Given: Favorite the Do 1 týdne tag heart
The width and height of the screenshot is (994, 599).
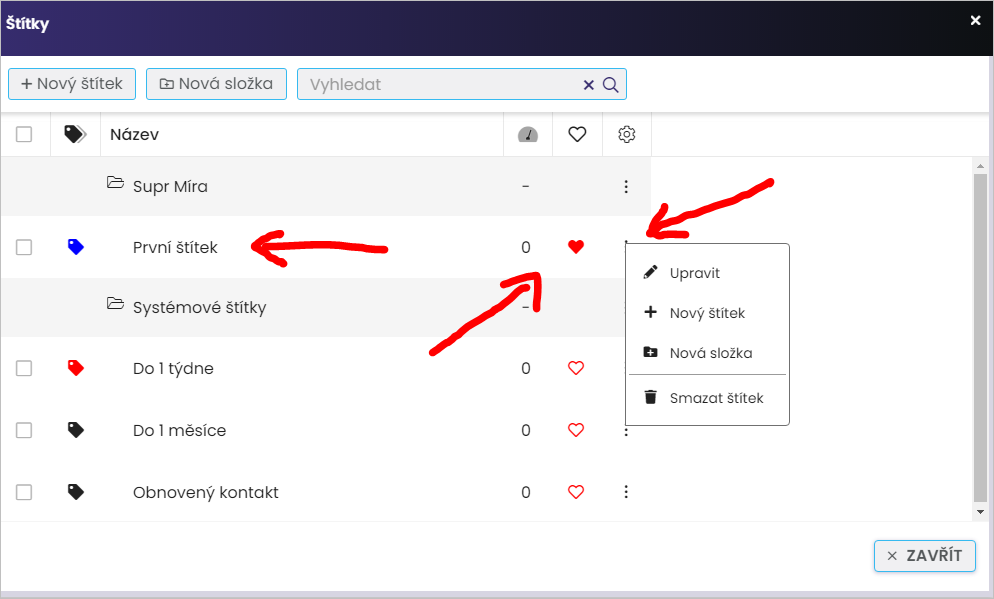Looking at the screenshot, I should pos(575,368).
